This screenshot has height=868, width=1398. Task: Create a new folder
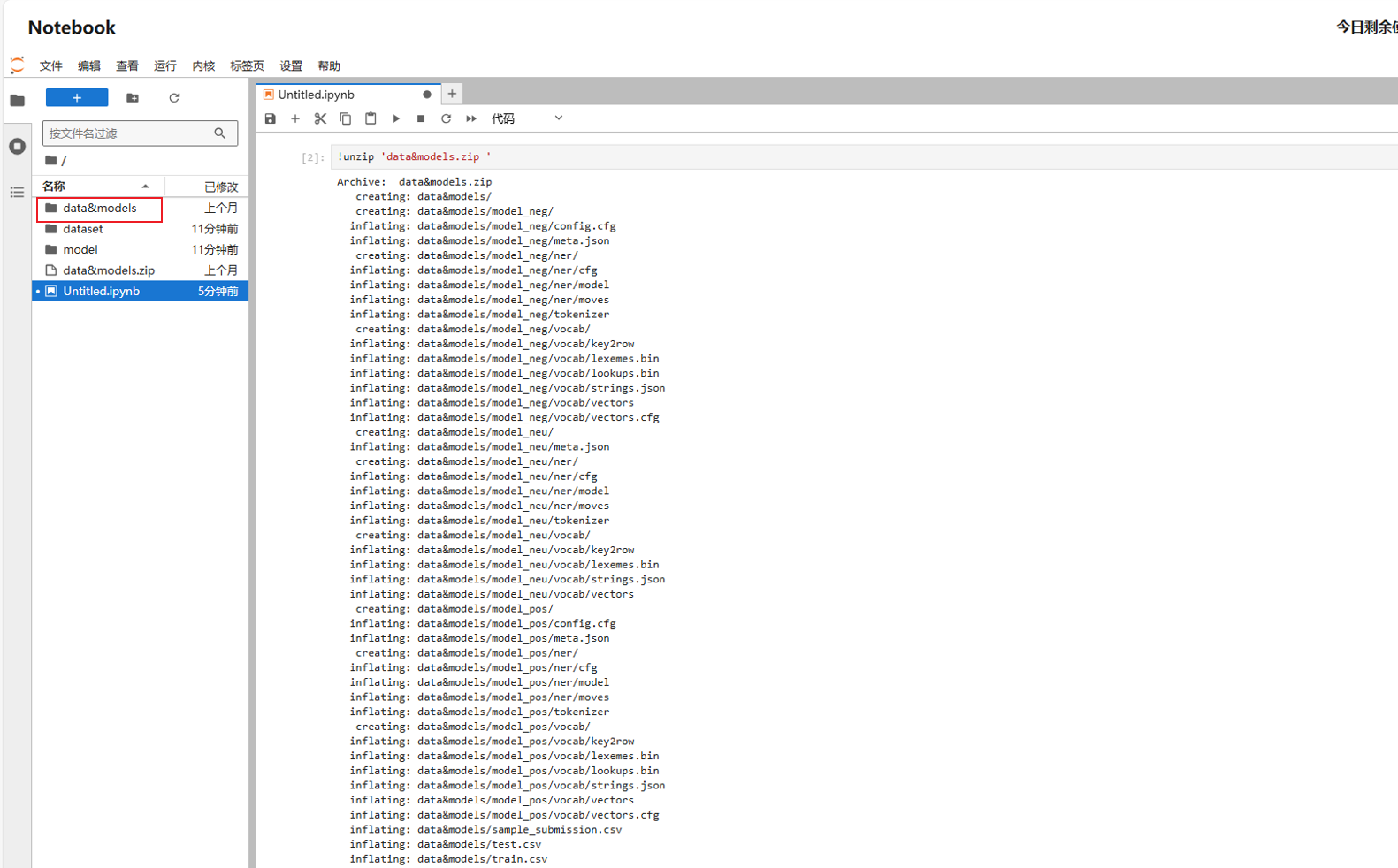pyautogui.click(x=133, y=98)
